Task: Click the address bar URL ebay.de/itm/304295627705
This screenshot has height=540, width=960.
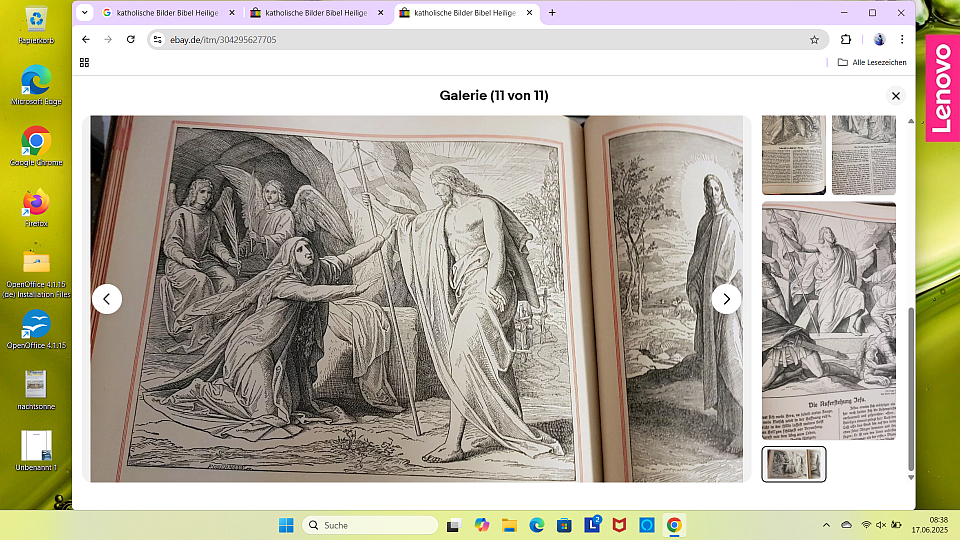Action: click(x=223, y=40)
